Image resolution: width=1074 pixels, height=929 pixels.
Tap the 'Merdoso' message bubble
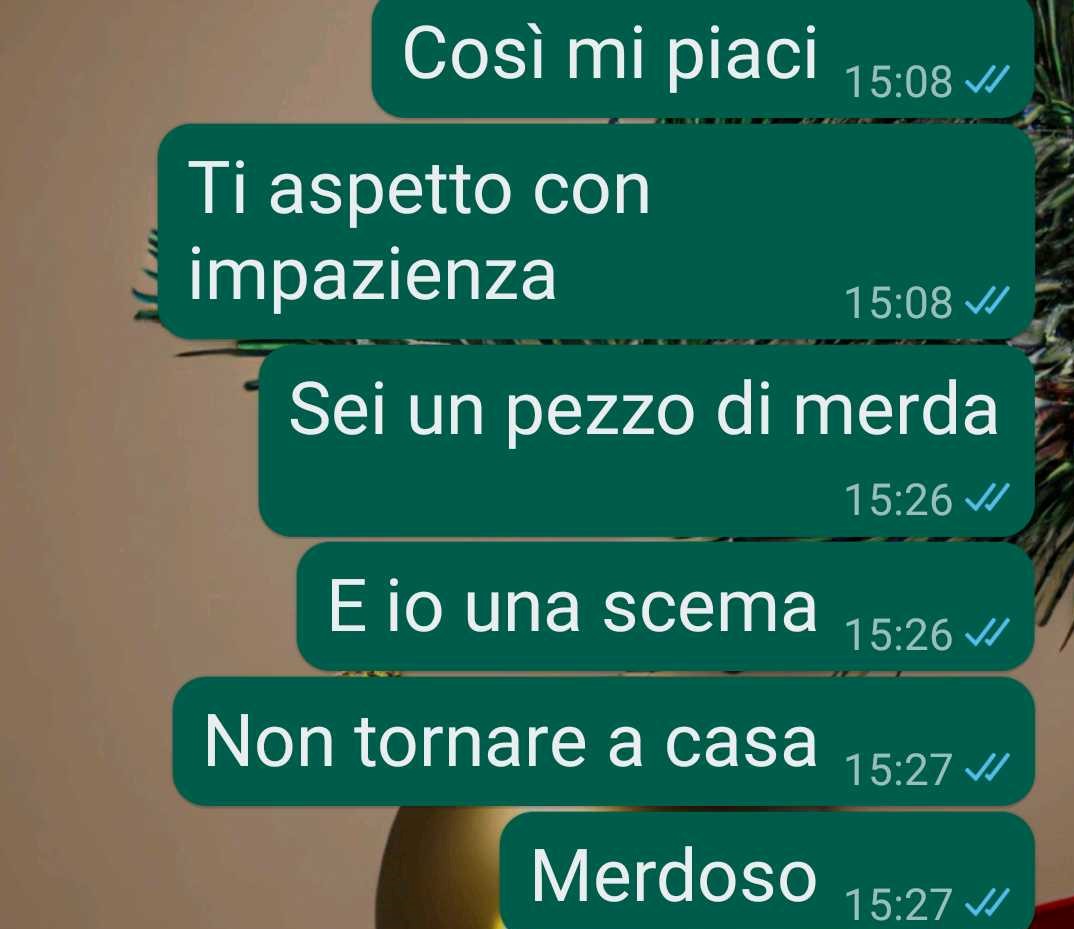click(x=767, y=870)
